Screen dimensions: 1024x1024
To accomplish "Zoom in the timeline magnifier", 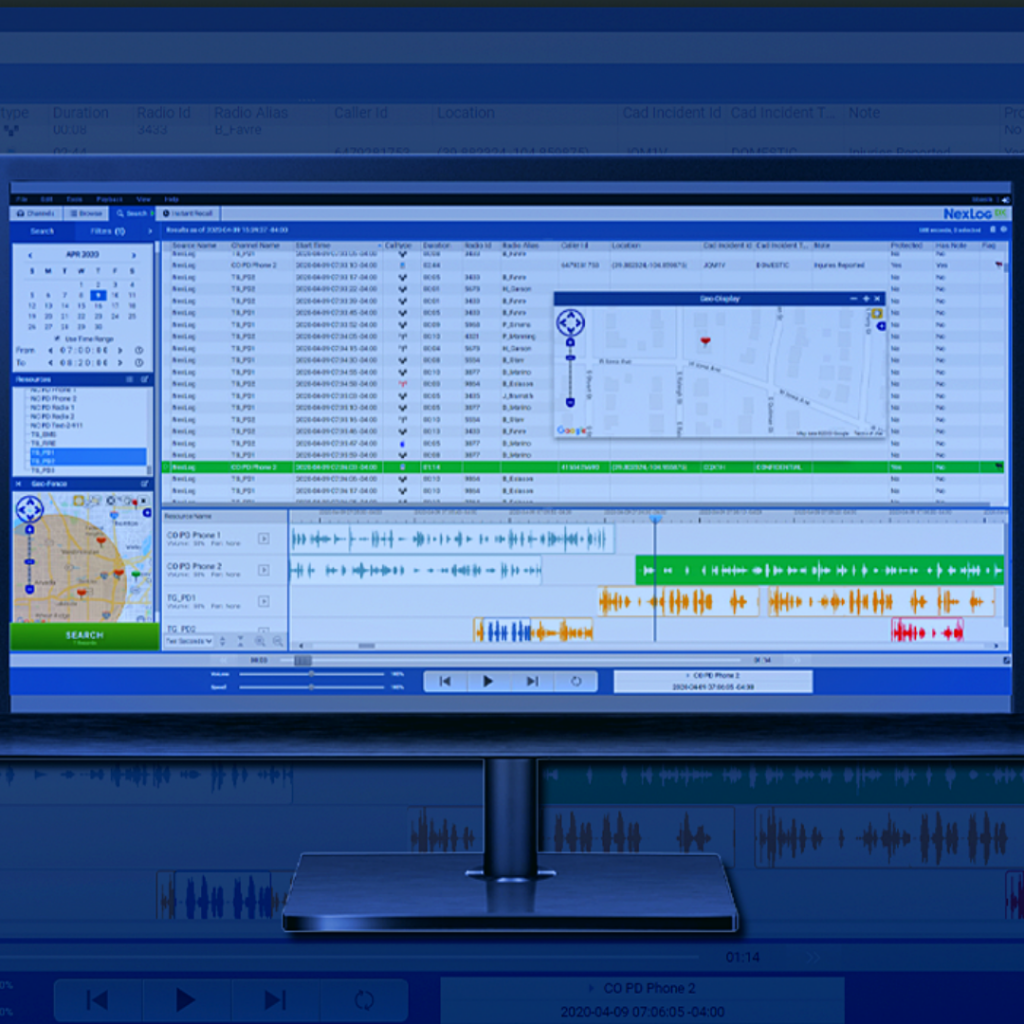I will pyautogui.click(x=260, y=642).
